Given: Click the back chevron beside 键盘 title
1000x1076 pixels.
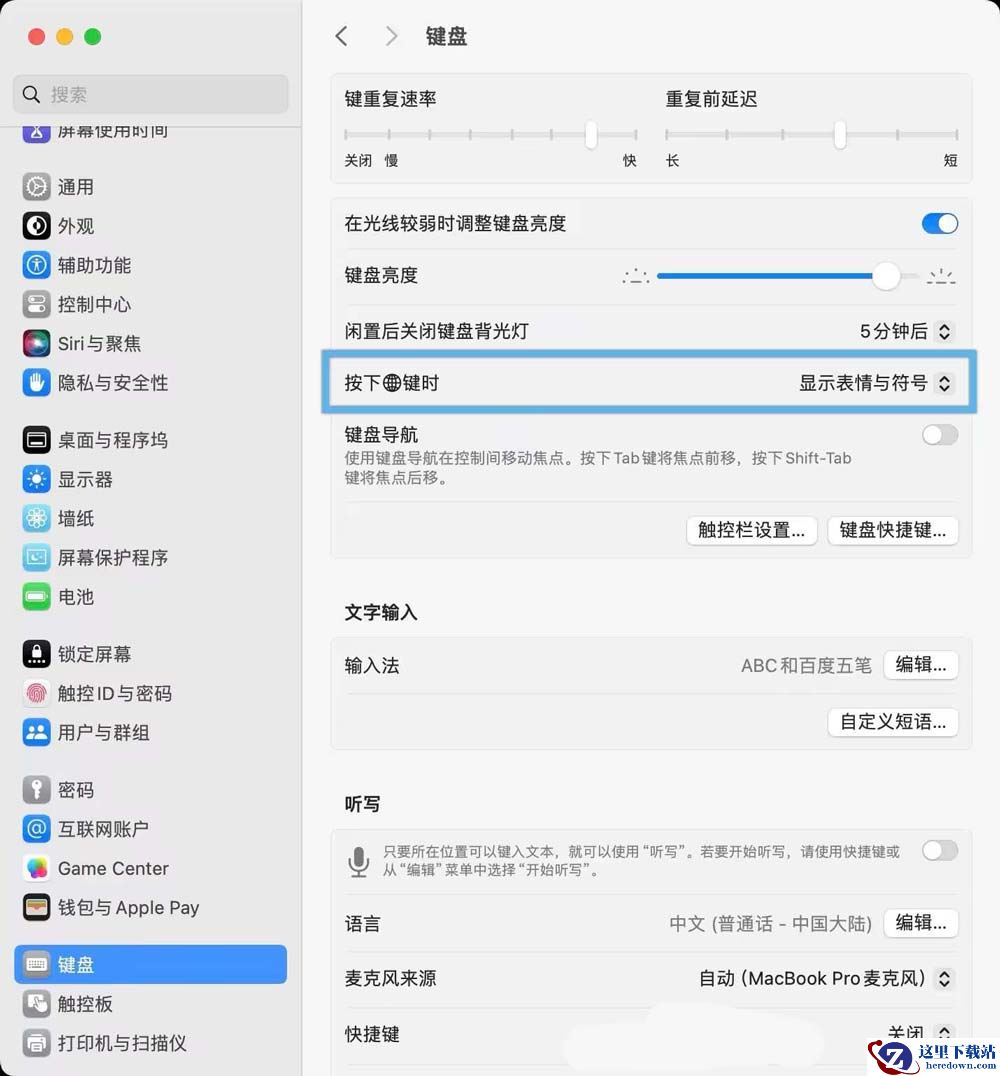Looking at the screenshot, I should (x=342, y=36).
